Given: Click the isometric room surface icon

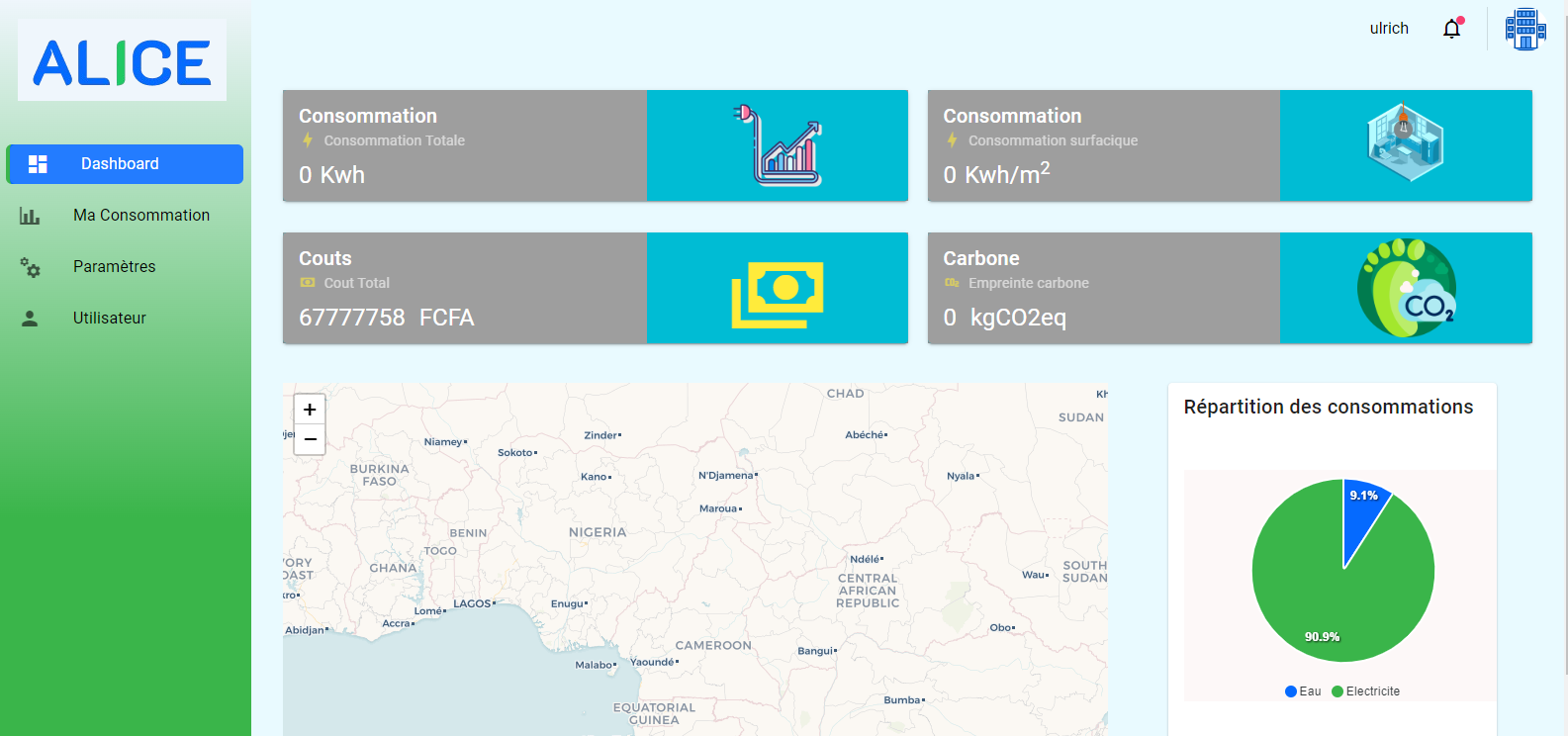Looking at the screenshot, I should [x=1405, y=141].
